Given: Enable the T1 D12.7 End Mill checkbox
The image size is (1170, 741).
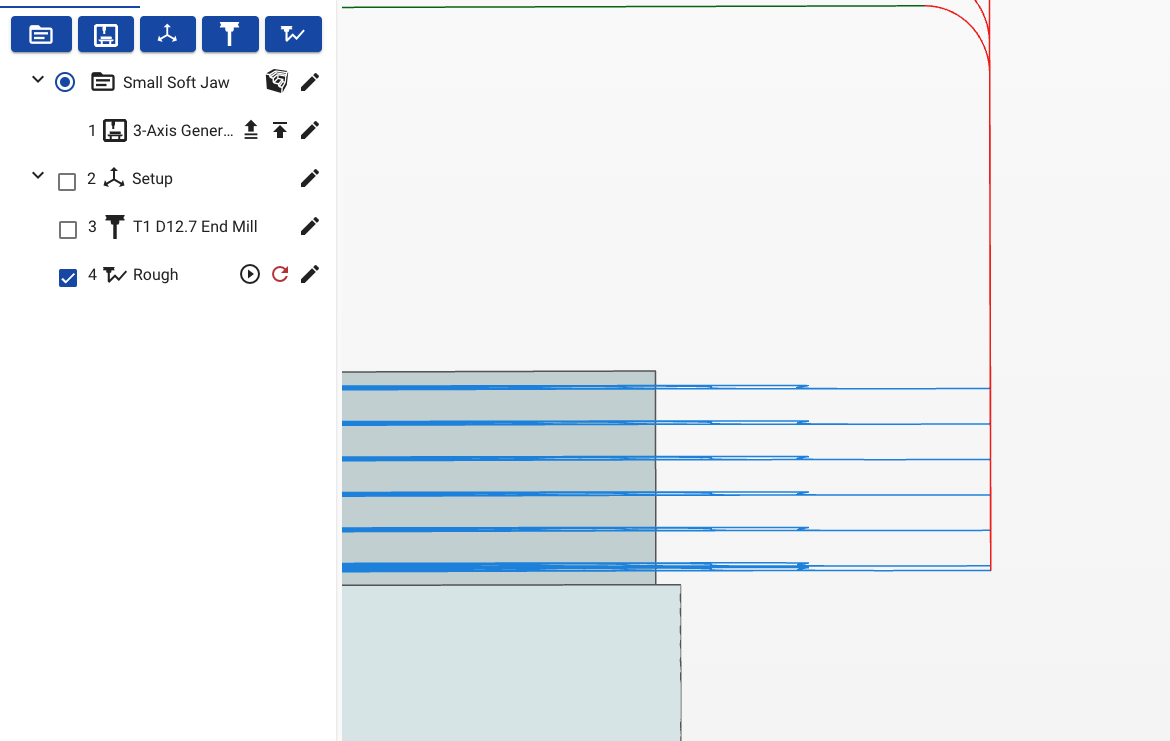Looking at the screenshot, I should click(68, 230).
